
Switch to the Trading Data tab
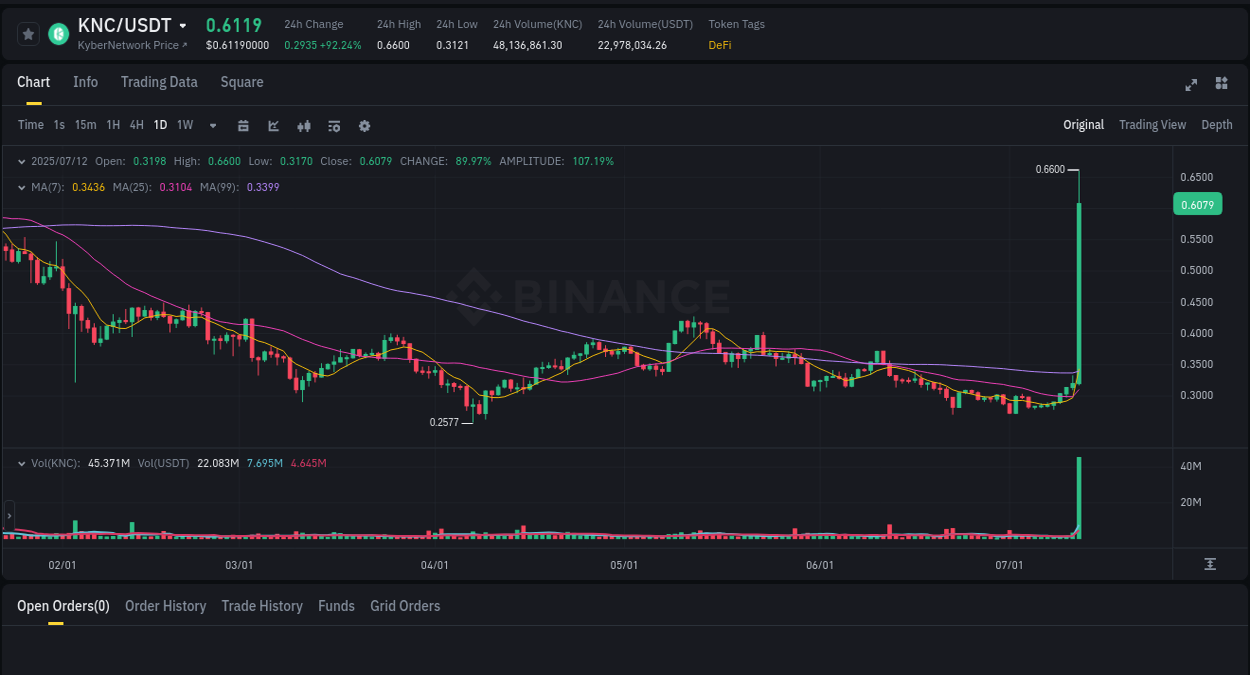159,82
